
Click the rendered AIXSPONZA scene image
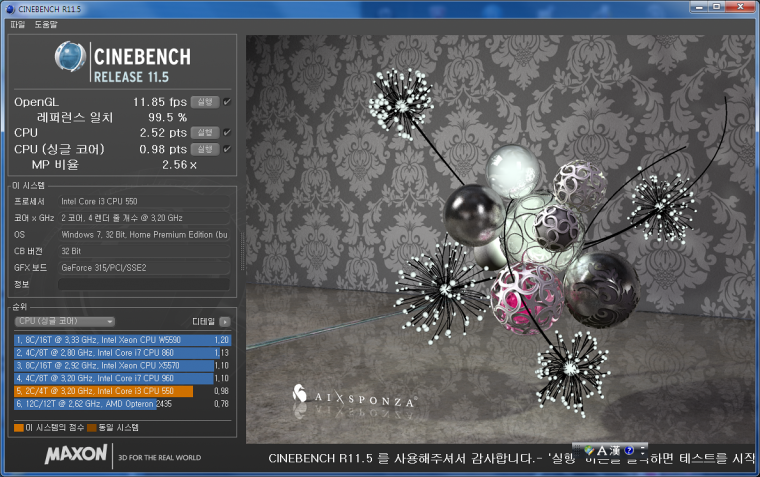pos(500,239)
